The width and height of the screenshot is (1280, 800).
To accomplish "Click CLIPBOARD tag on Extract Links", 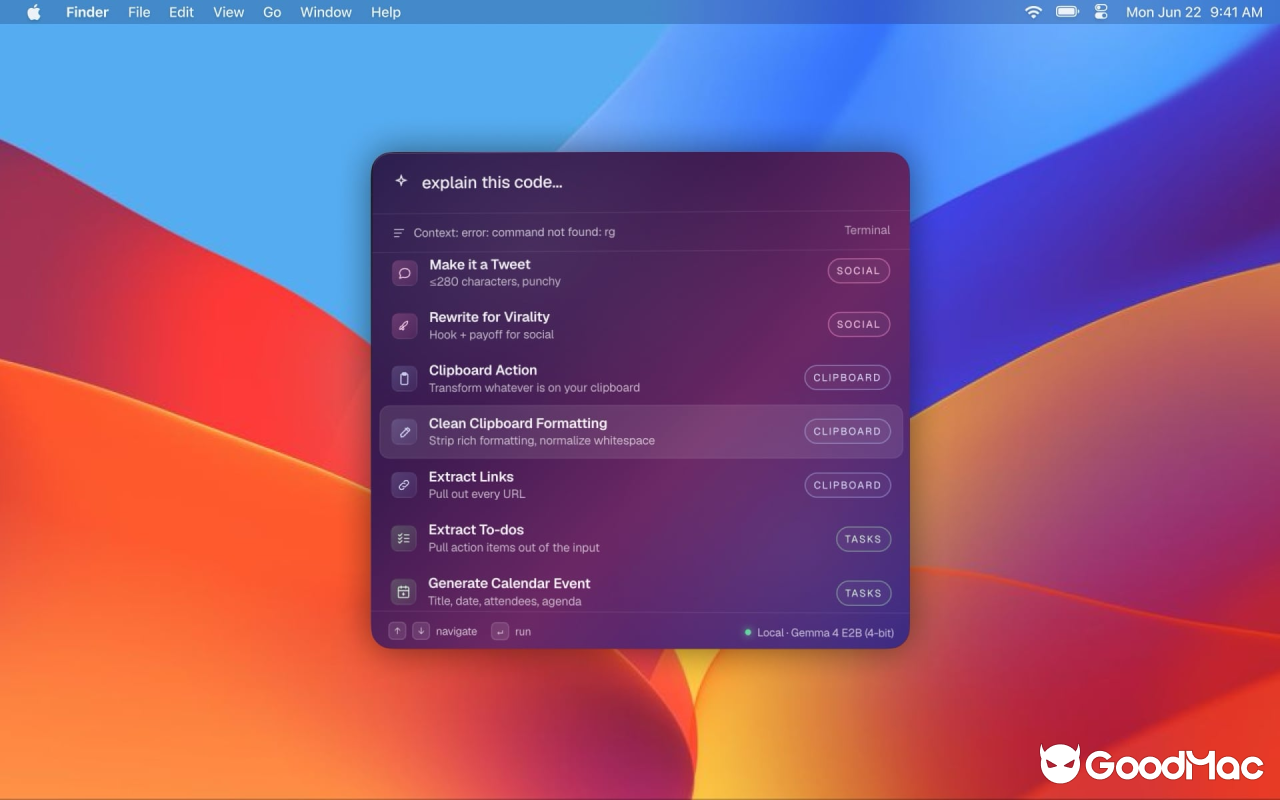I will 847,485.
